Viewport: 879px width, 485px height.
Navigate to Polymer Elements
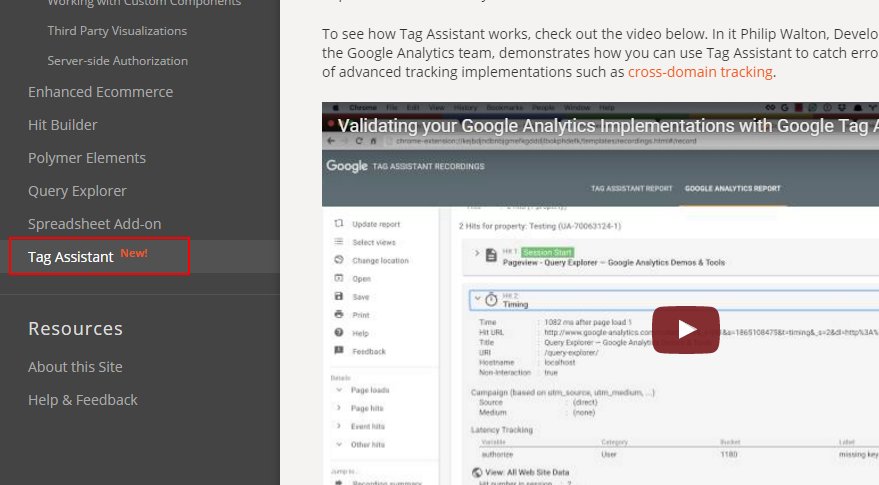87,158
